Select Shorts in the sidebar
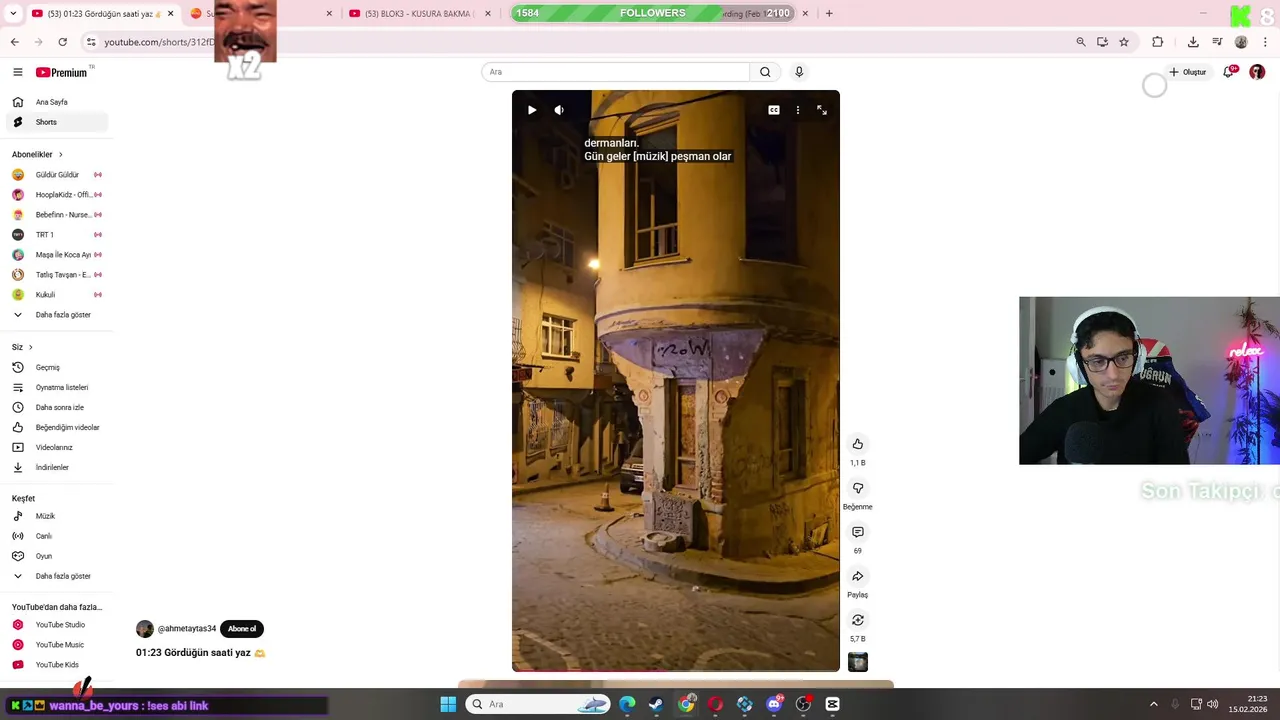 pyautogui.click(x=57, y=122)
